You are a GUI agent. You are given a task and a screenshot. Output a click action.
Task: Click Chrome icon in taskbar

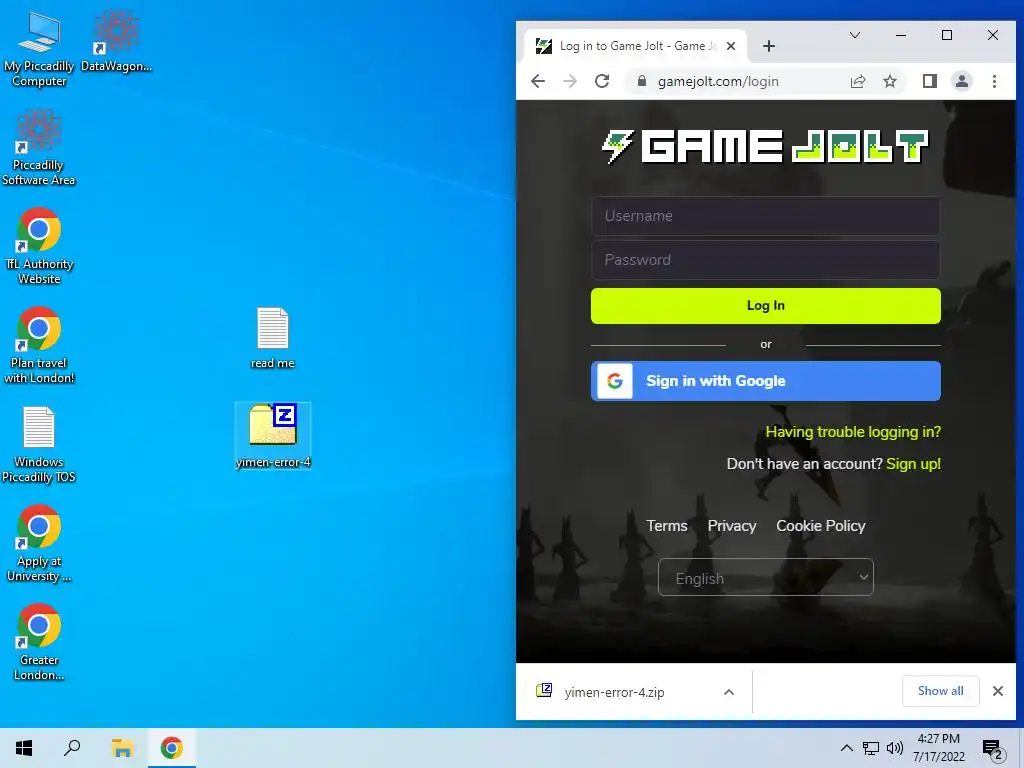click(x=171, y=748)
